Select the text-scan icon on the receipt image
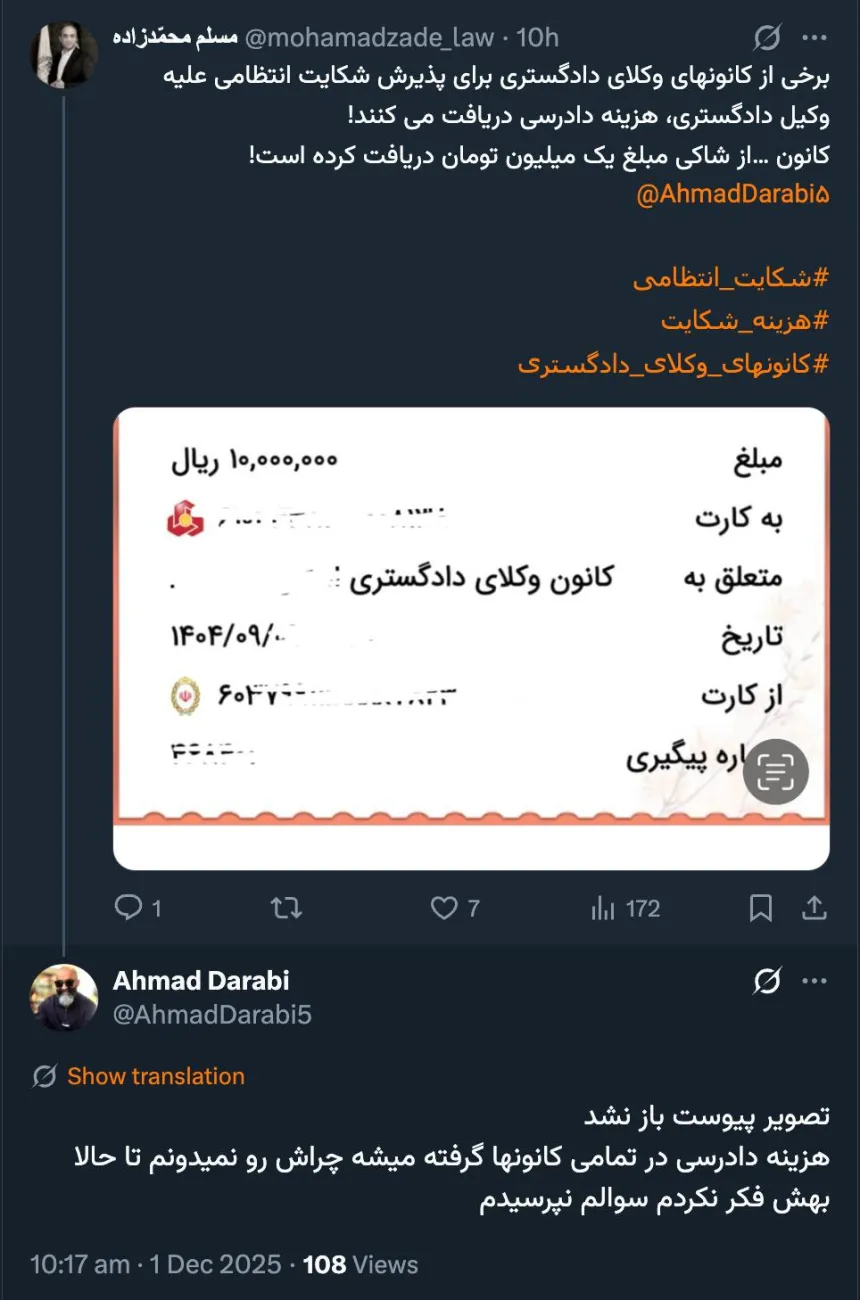This screenshot has height=1300, width=860. point(775,771)
